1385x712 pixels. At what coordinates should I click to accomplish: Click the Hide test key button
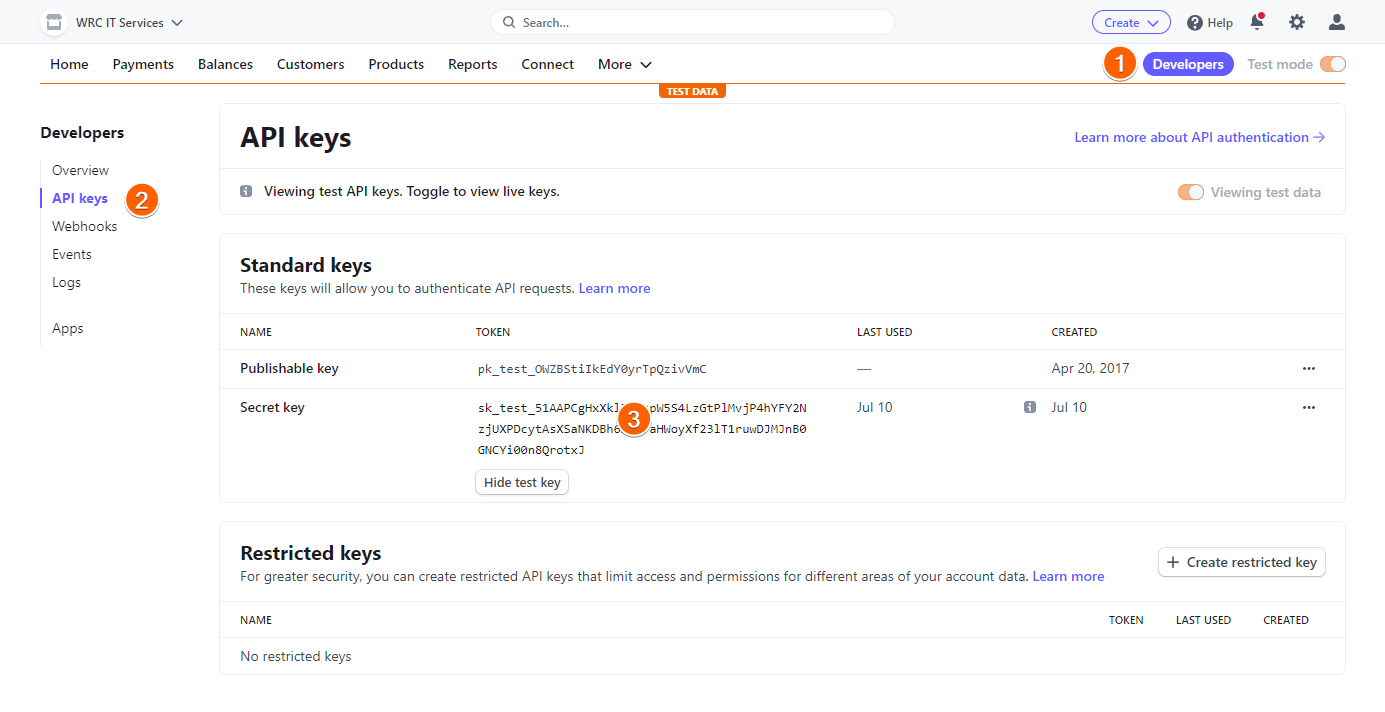coord(522,482)
